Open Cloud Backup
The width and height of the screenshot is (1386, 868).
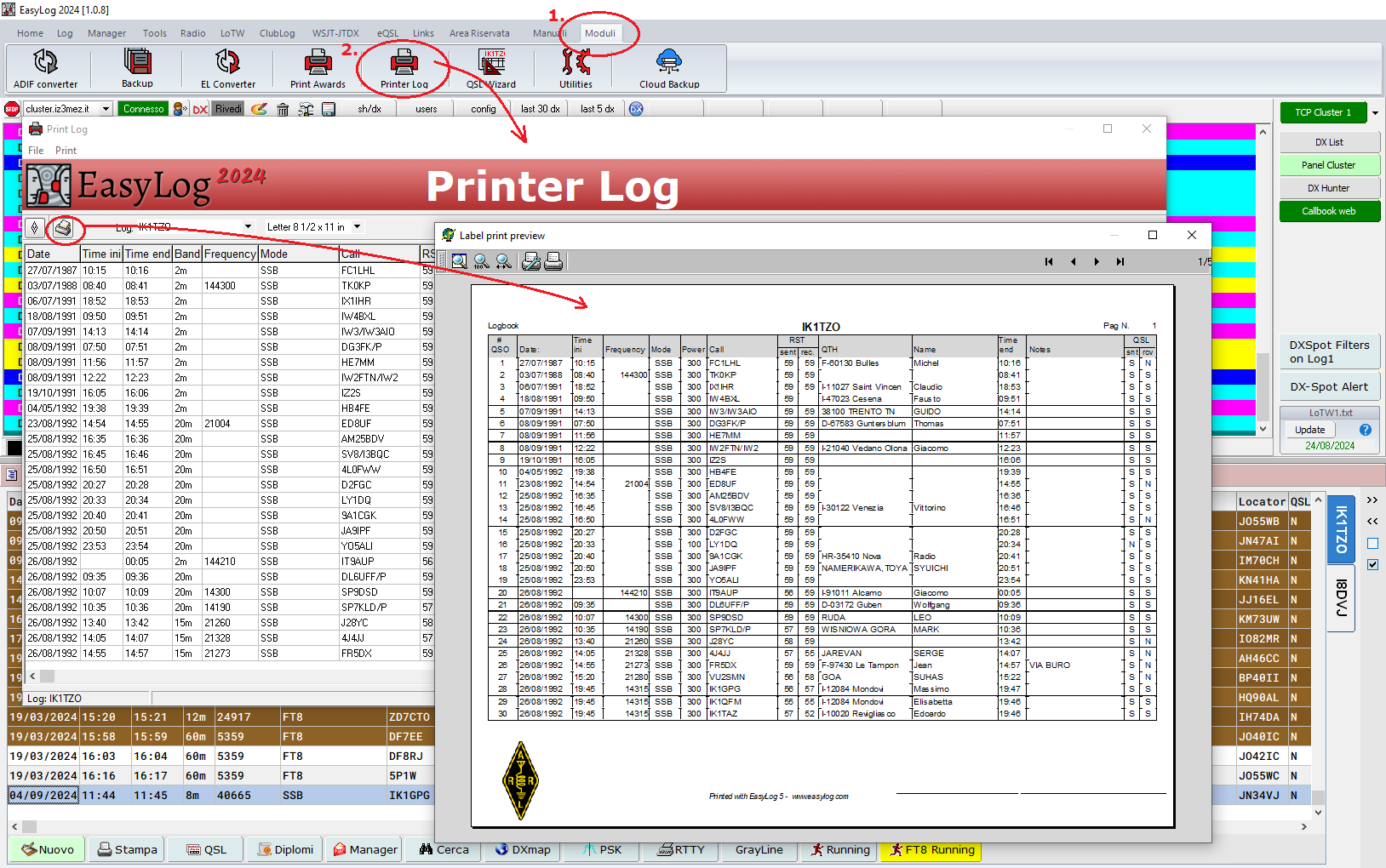pyautogui.click(x=669, y=68)
